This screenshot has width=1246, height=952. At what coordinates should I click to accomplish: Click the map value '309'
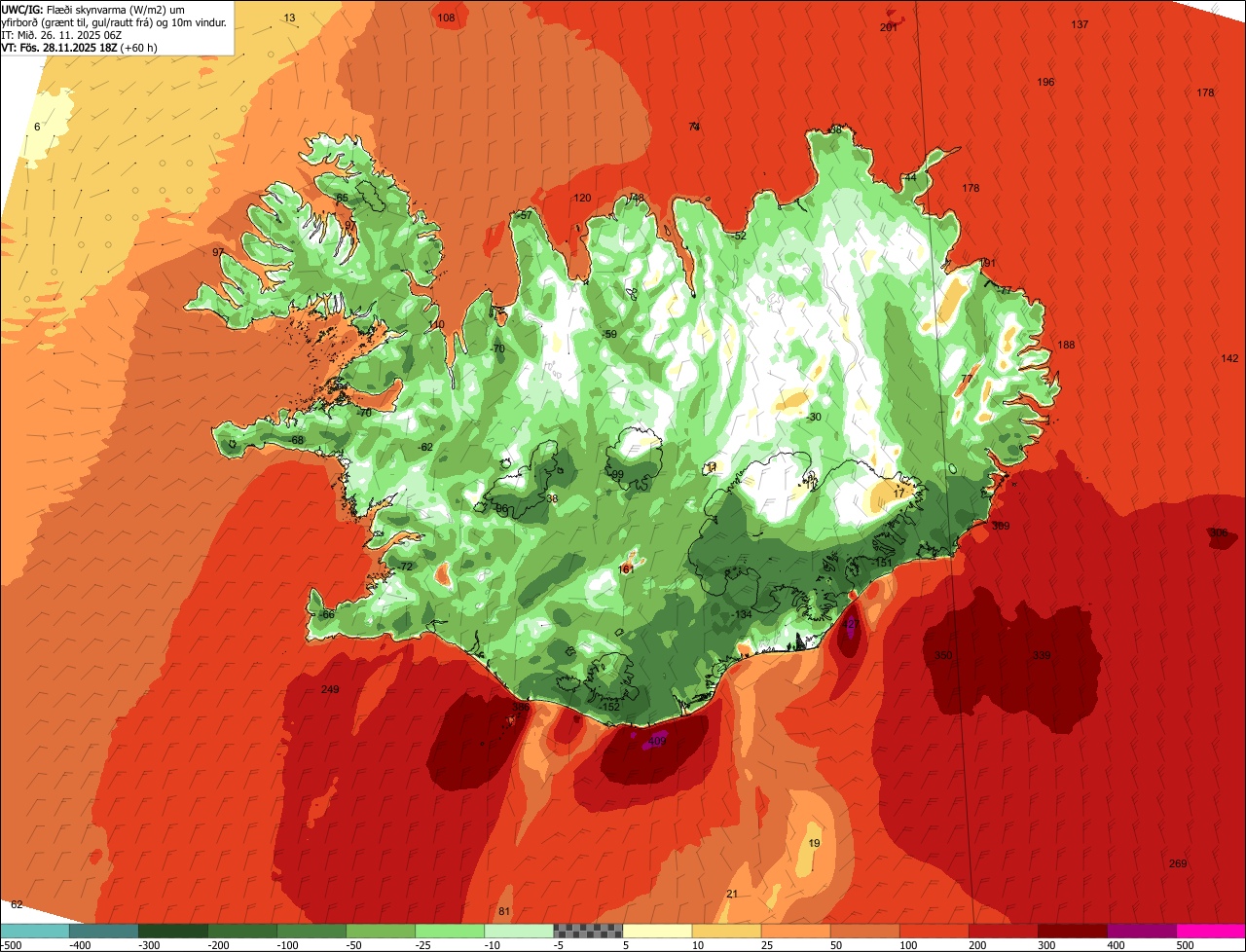[1001, 527]
